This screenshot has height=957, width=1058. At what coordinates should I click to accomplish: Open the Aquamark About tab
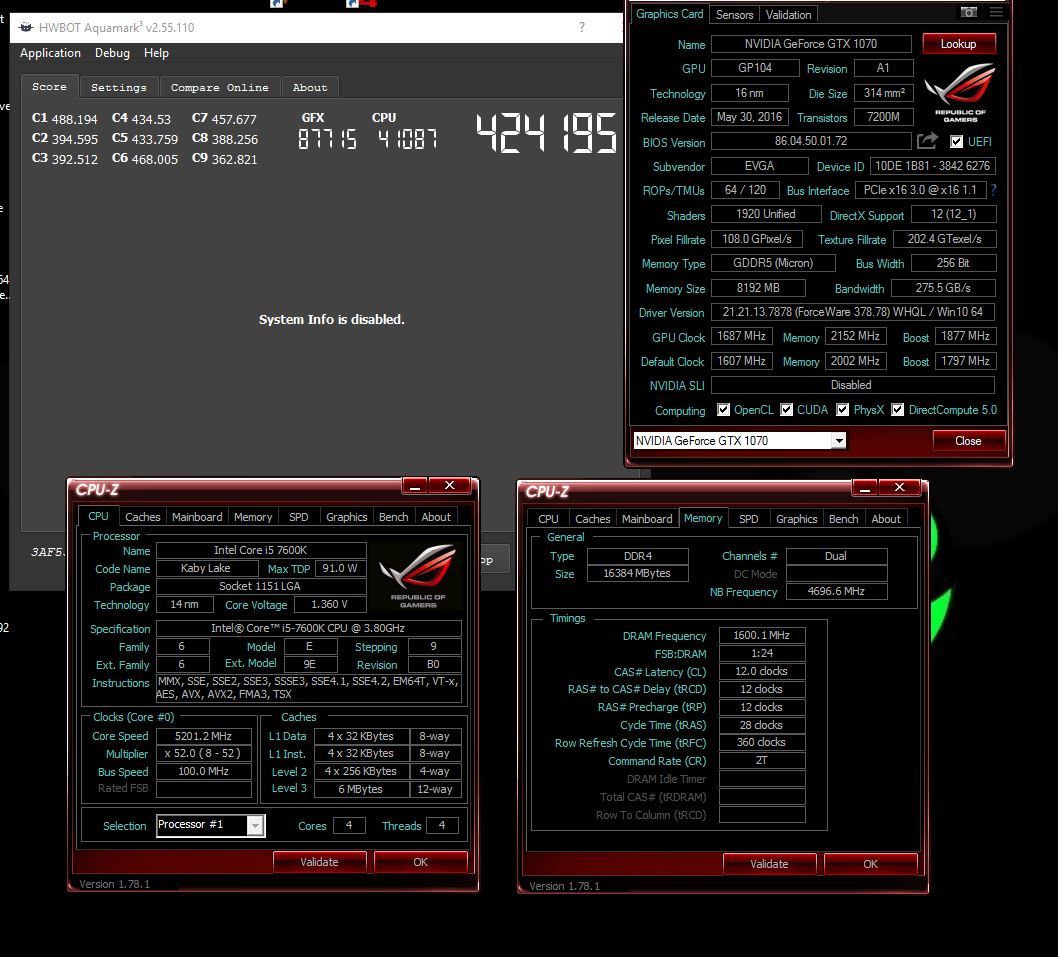310,87
